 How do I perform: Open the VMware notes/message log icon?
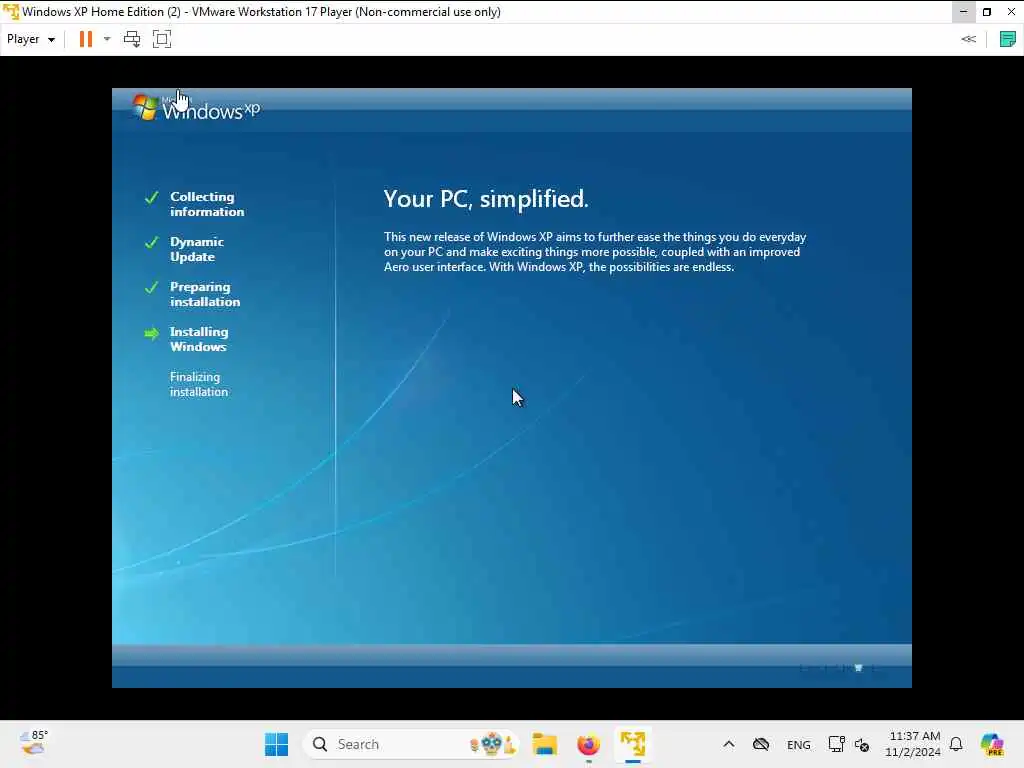coord(1008,39)
